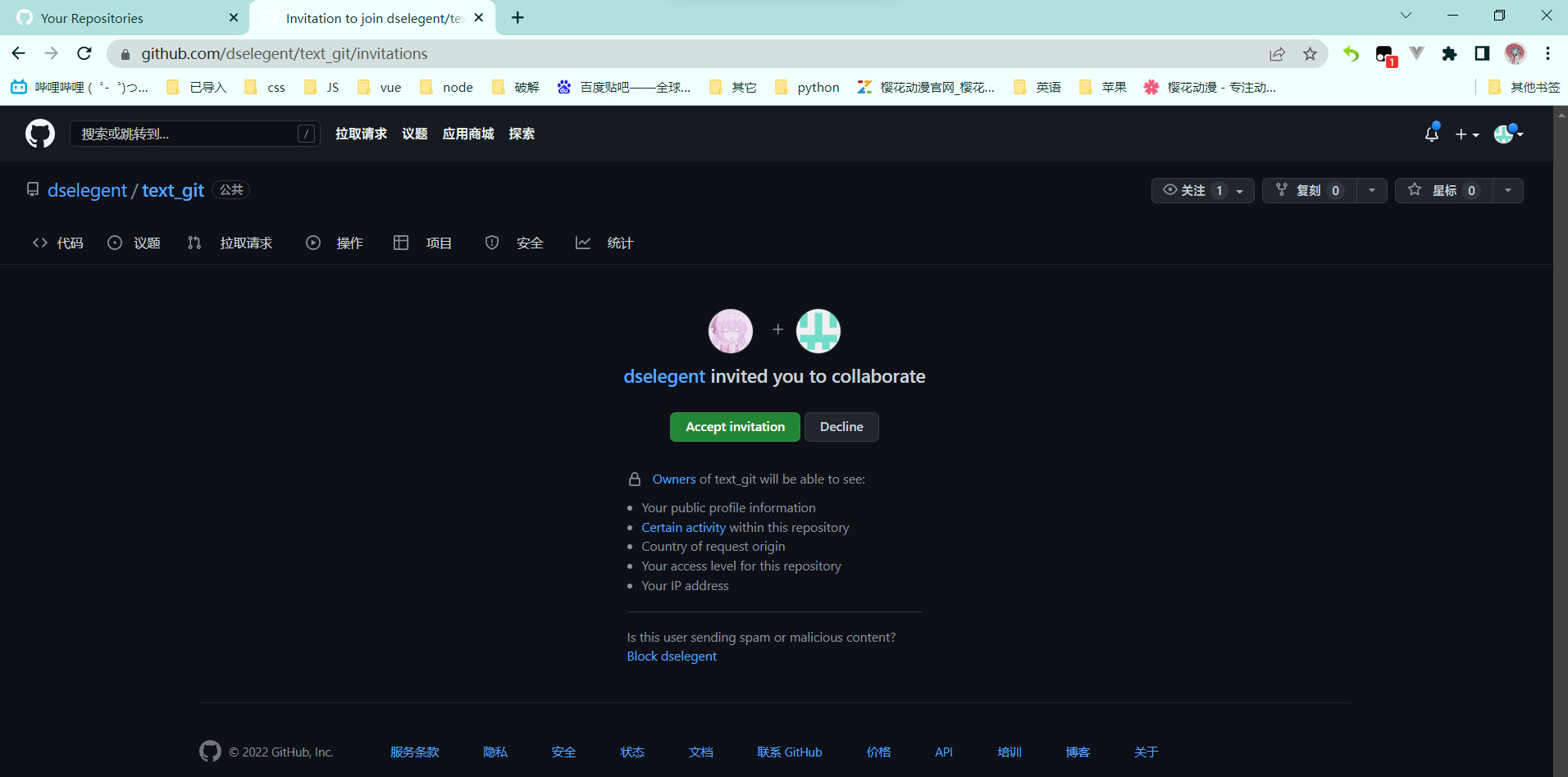
Task: Click Block dselegent link
Action: [672, 657]
